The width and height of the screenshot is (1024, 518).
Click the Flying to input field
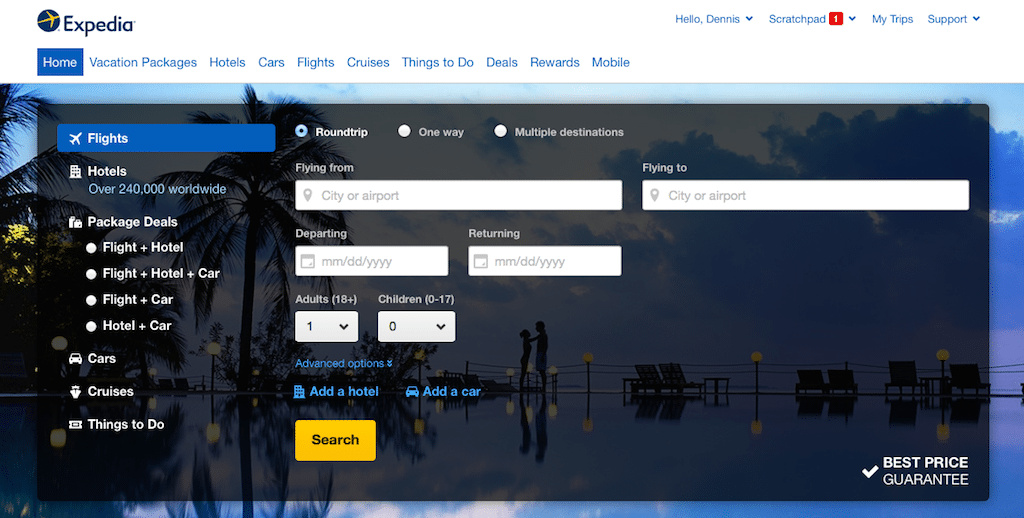805,195
